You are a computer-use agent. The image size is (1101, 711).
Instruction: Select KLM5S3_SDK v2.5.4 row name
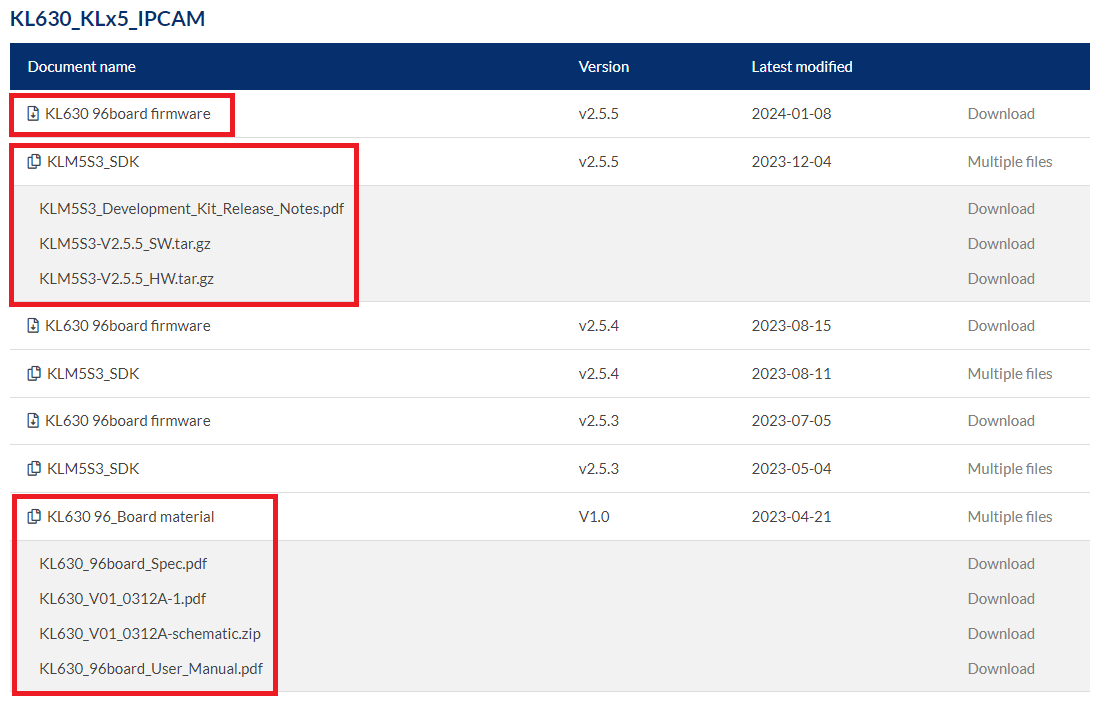[x=93, y=373]
